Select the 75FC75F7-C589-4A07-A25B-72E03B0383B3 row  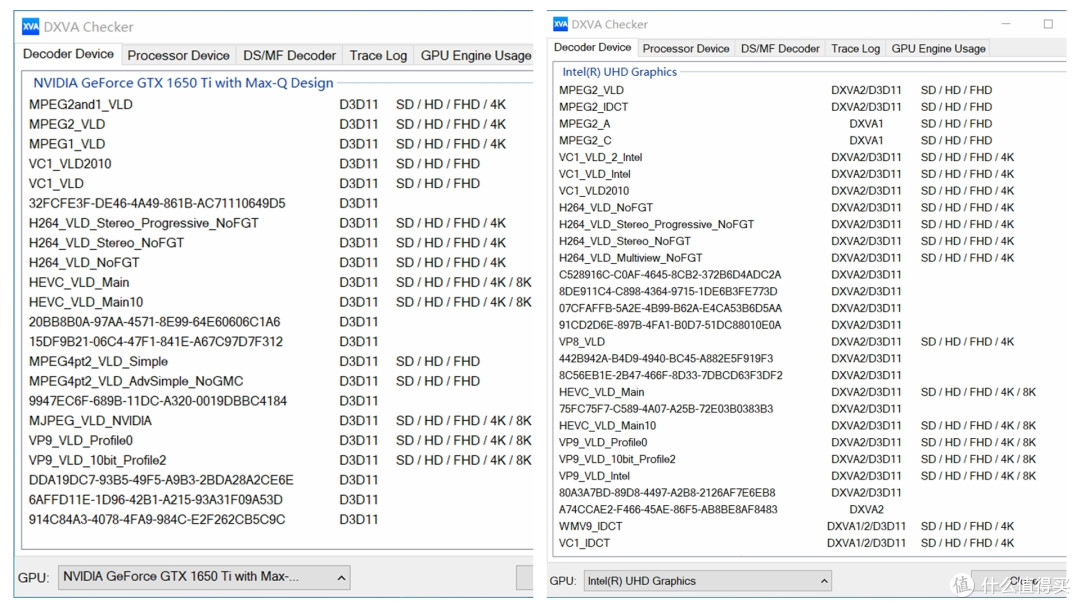point(730,409)
